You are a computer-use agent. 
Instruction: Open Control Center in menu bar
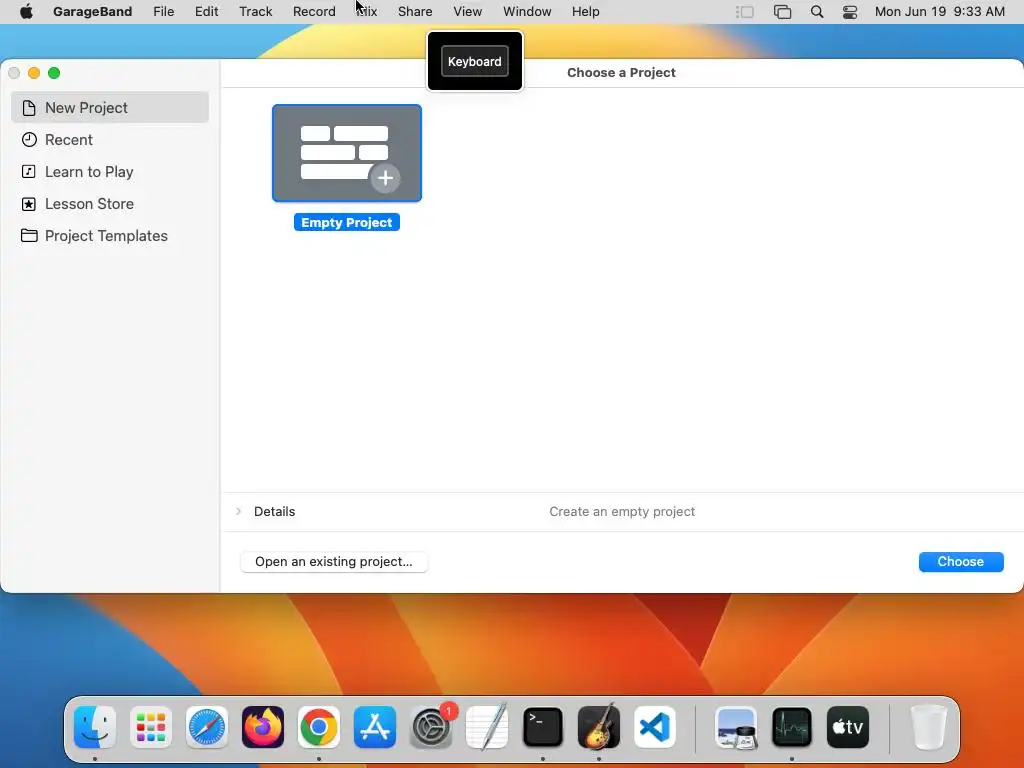click(850, 12)
